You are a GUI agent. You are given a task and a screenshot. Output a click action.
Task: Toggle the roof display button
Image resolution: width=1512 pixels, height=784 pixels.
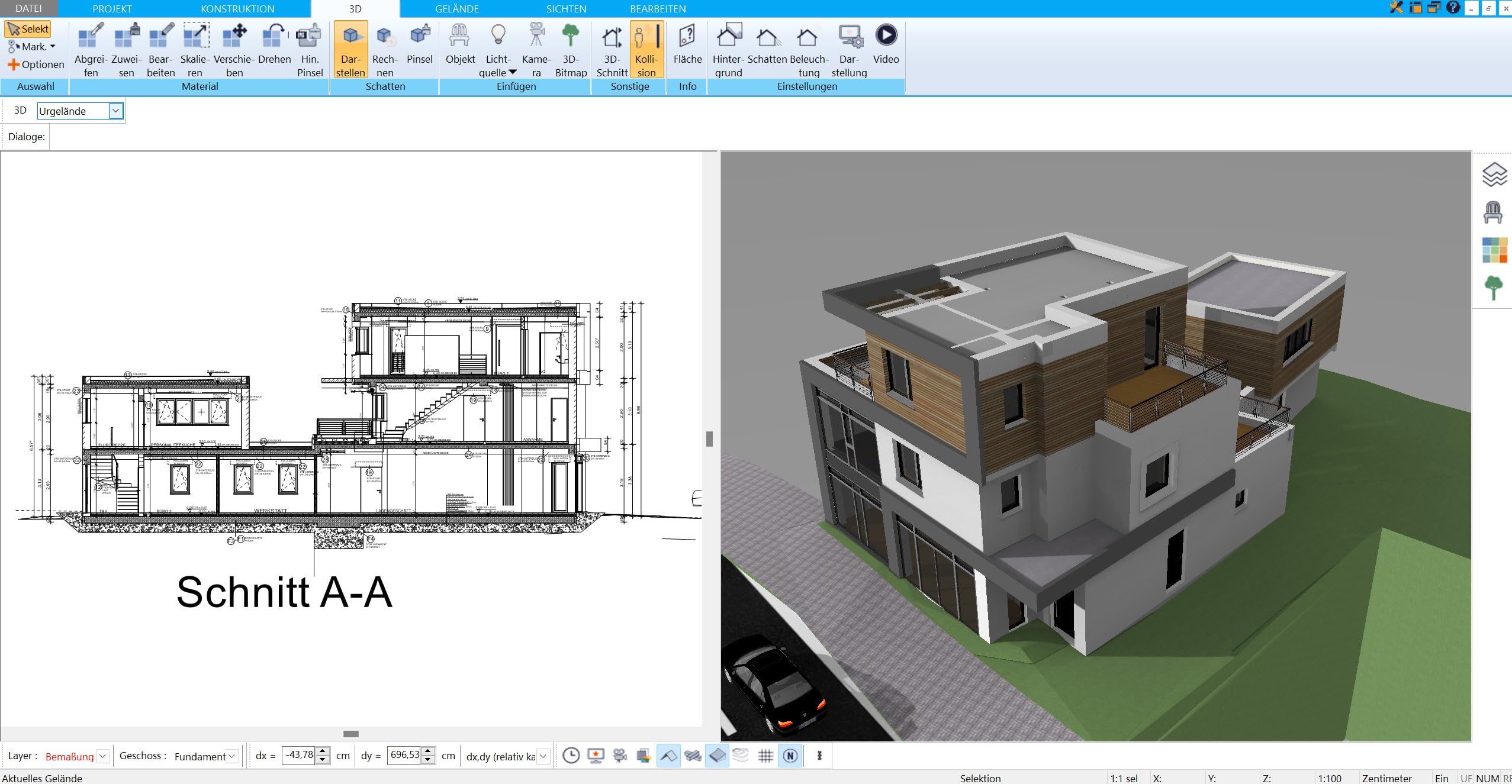(668, 756)
